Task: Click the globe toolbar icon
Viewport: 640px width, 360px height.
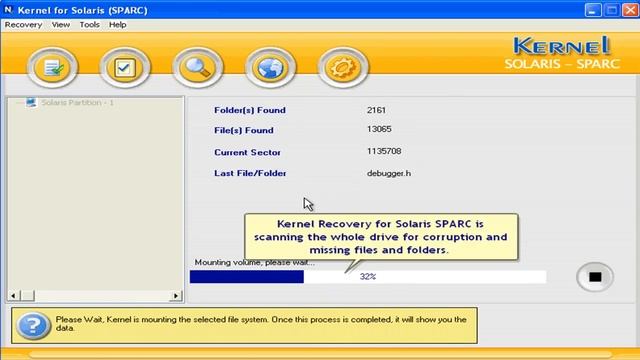Action: point(270,68)
